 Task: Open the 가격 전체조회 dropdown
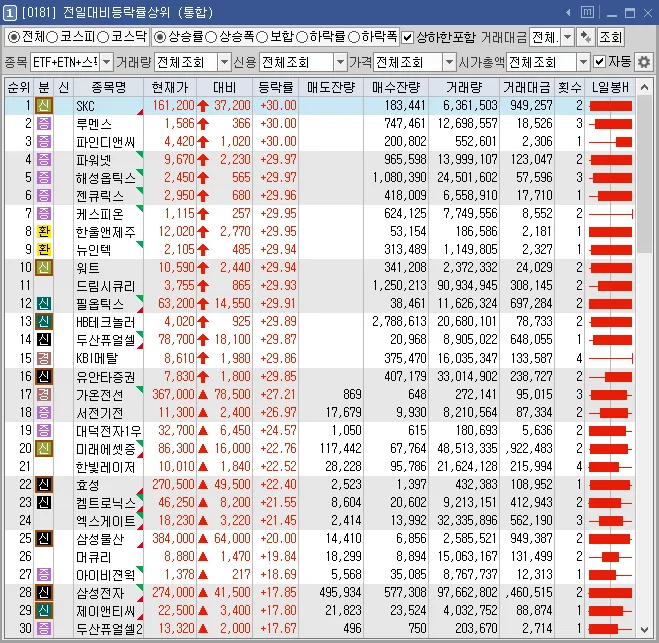tap(450, 63)
